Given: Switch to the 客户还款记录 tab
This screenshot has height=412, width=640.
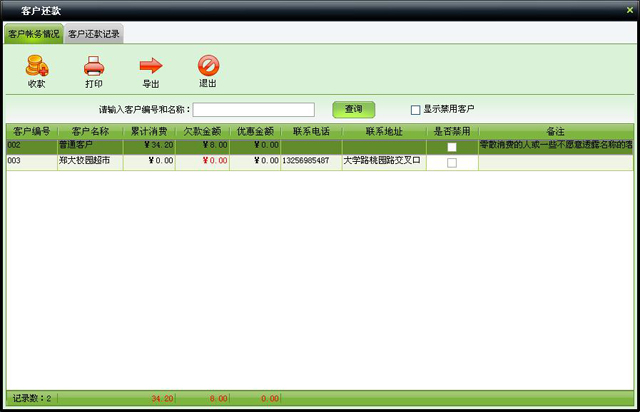Looking at the screenshot, I should click(94, 34).
